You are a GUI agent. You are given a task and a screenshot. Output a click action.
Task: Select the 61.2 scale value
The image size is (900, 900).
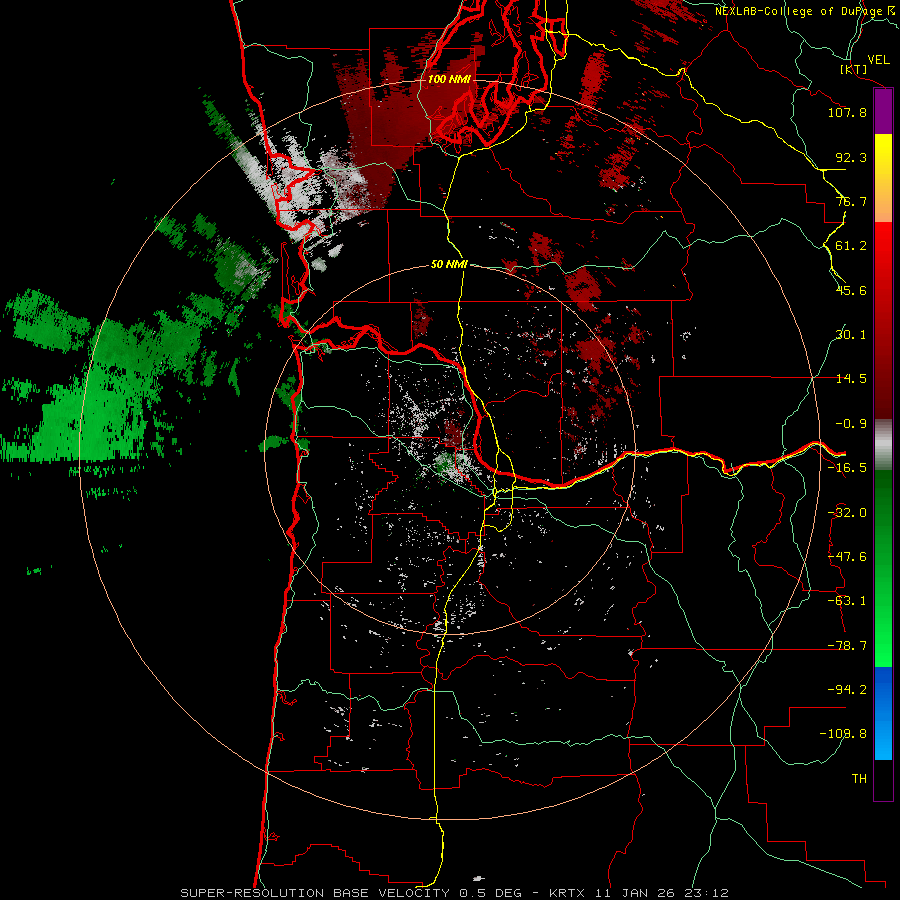[851, 246]
